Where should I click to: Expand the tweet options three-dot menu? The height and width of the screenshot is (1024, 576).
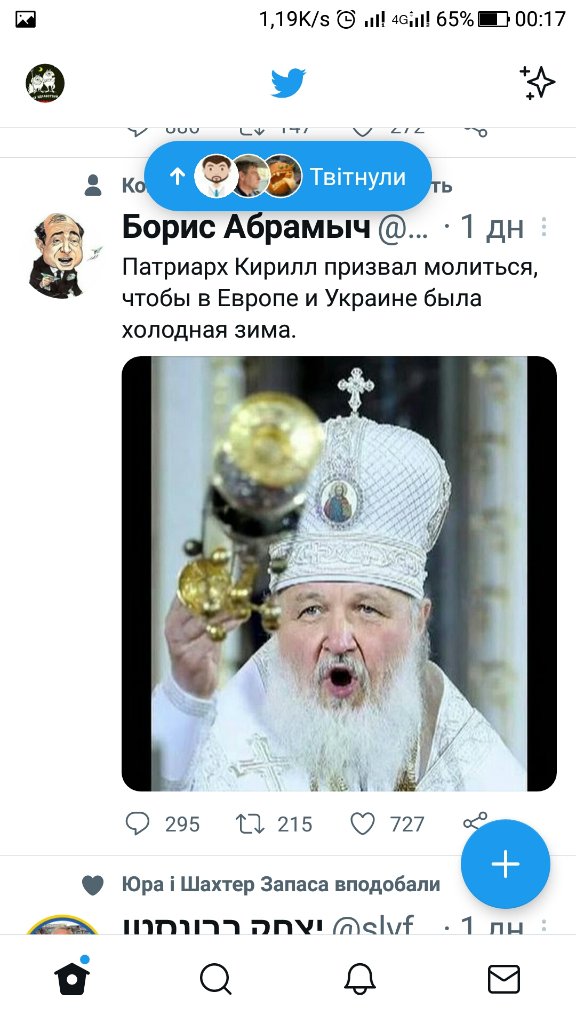click(x=544, y=227)
